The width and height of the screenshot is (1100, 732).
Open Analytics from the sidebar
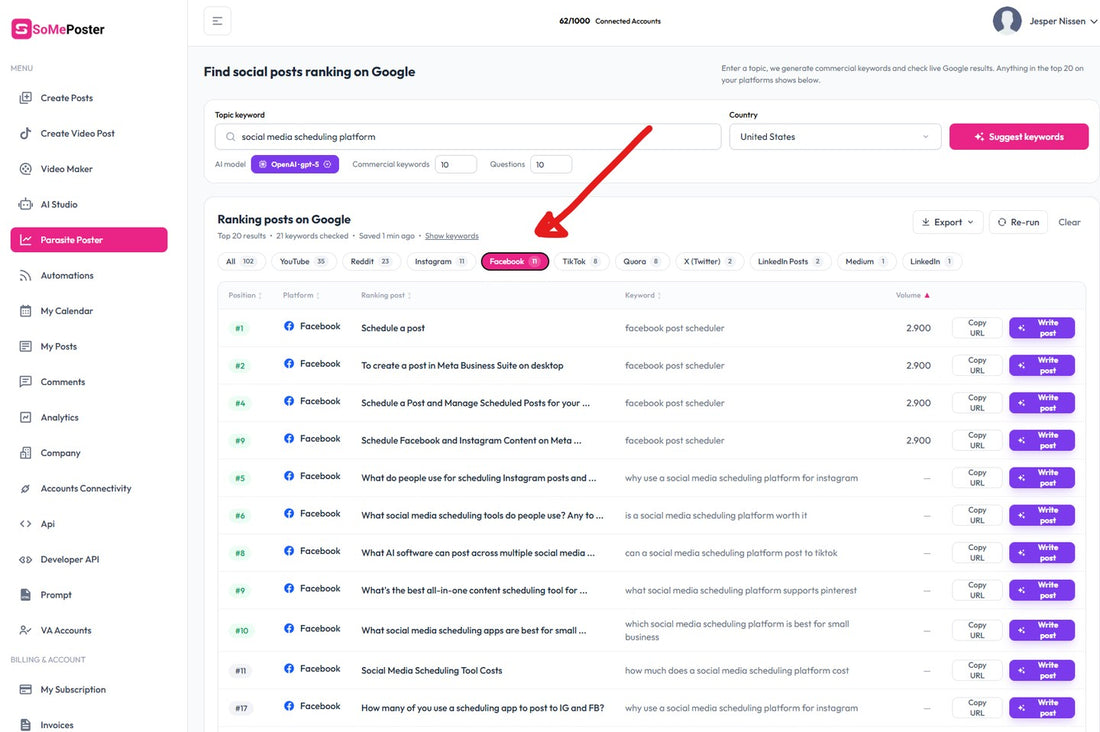click(x=59, y=418)
